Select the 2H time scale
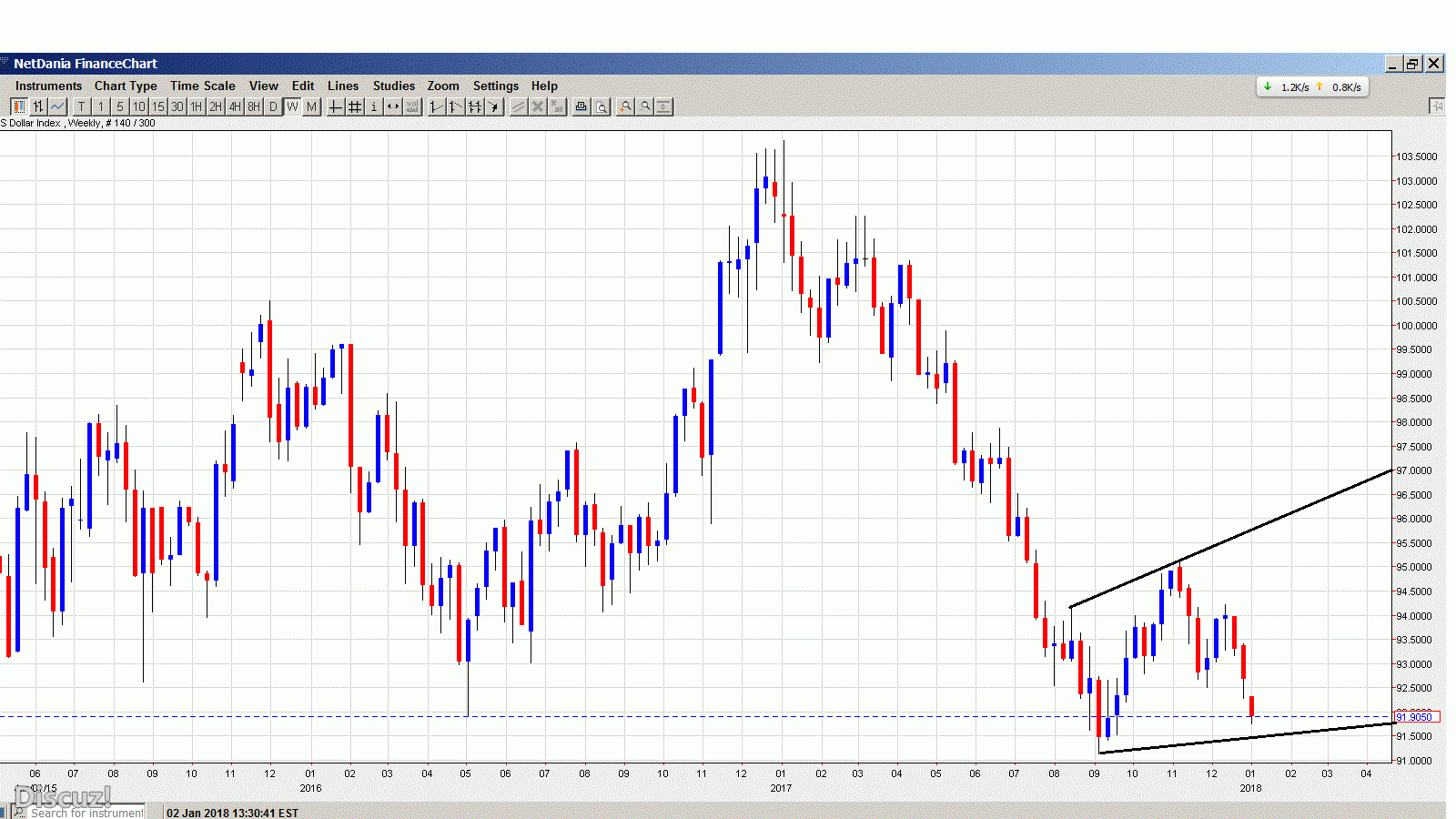Image resolution: width=1456 pixels, height=819 pixels. click(x=216, y=106)
